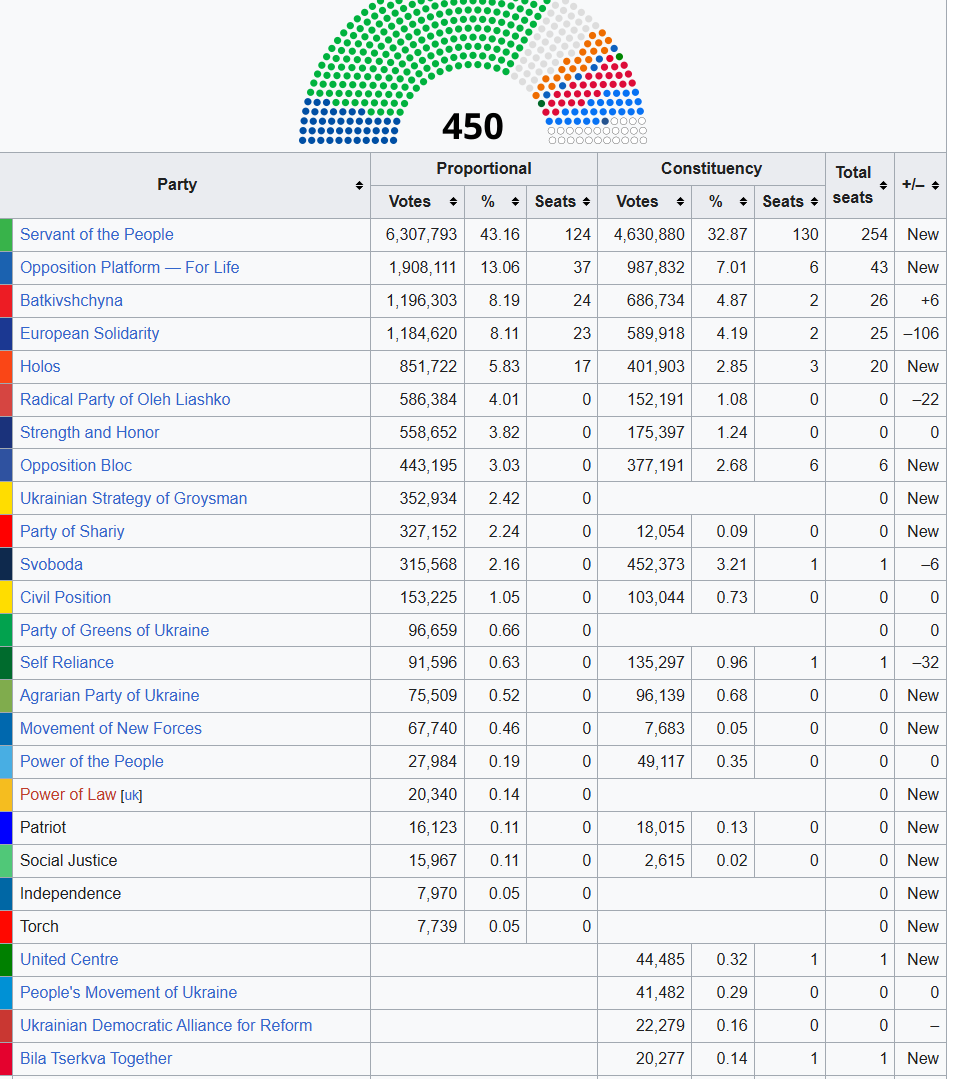Open Ukrainian Strategy of Groysman link
This screenshot has height=1079, width=954.
click(134, 499)
